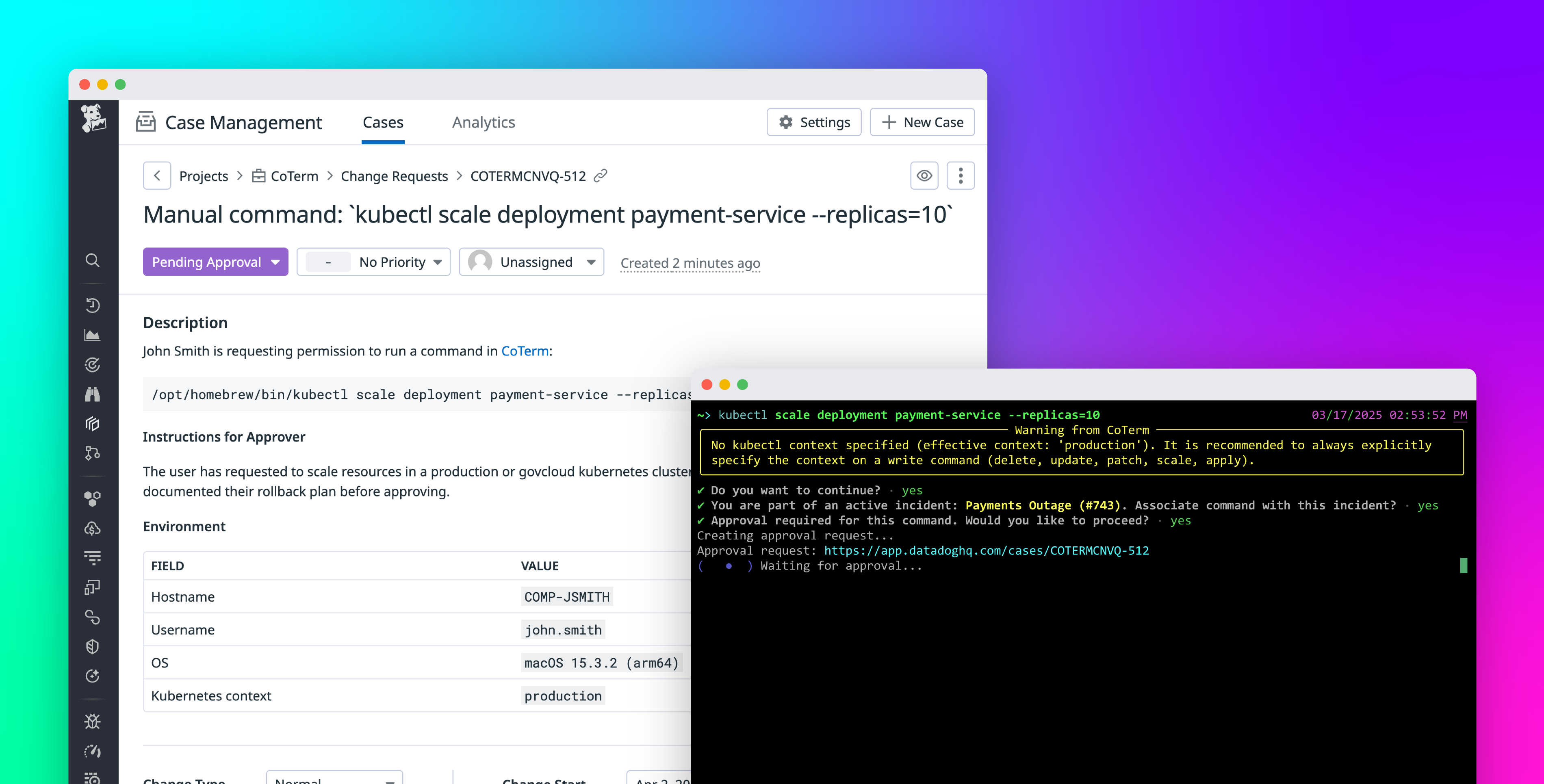Click the New Case button
Screen dimensions: 1544x784
coord(922,122)
